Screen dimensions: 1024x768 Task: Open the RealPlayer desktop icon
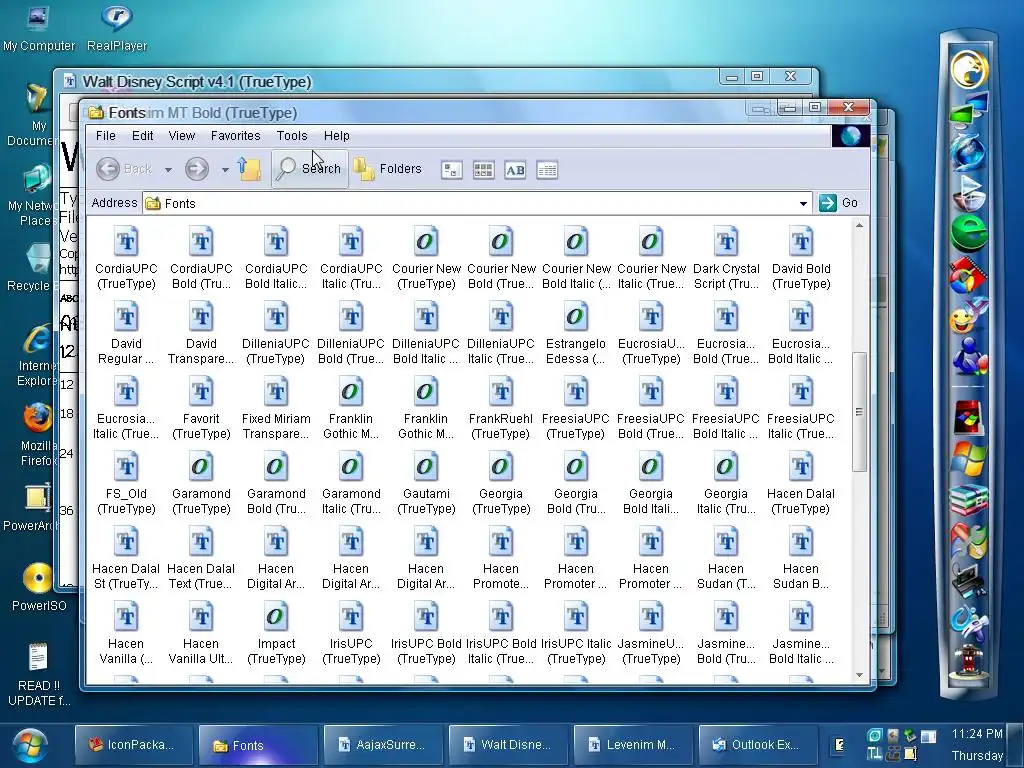pyautogui.click(x=117, y=29)
